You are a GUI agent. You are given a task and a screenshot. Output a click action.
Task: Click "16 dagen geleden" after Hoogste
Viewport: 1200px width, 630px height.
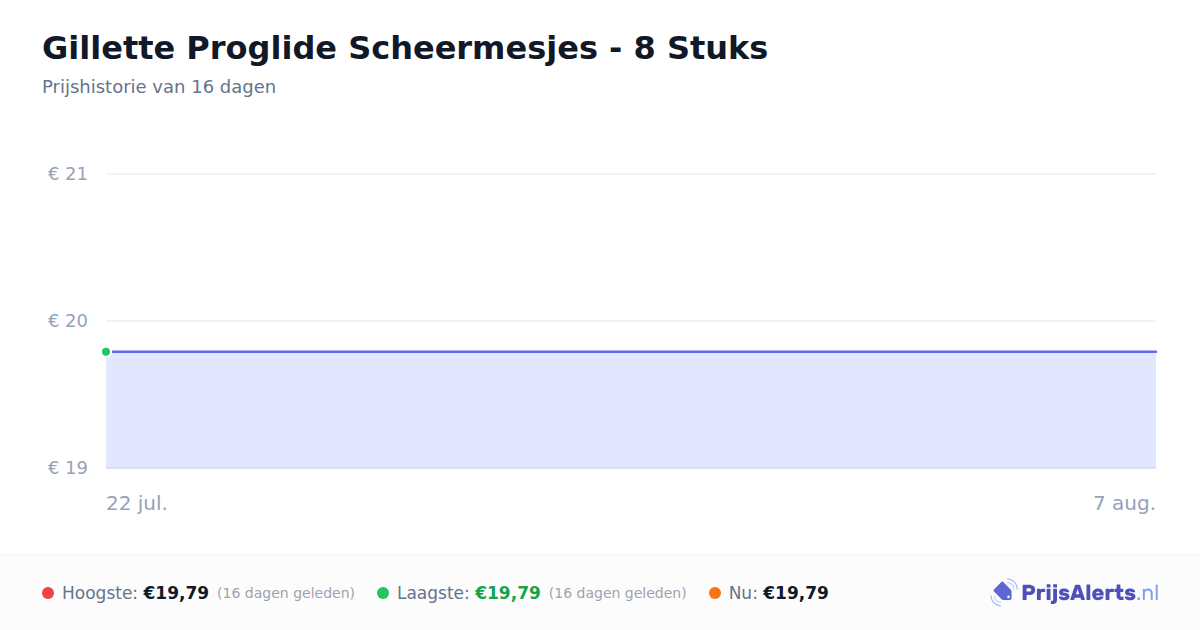pos(286,593)
